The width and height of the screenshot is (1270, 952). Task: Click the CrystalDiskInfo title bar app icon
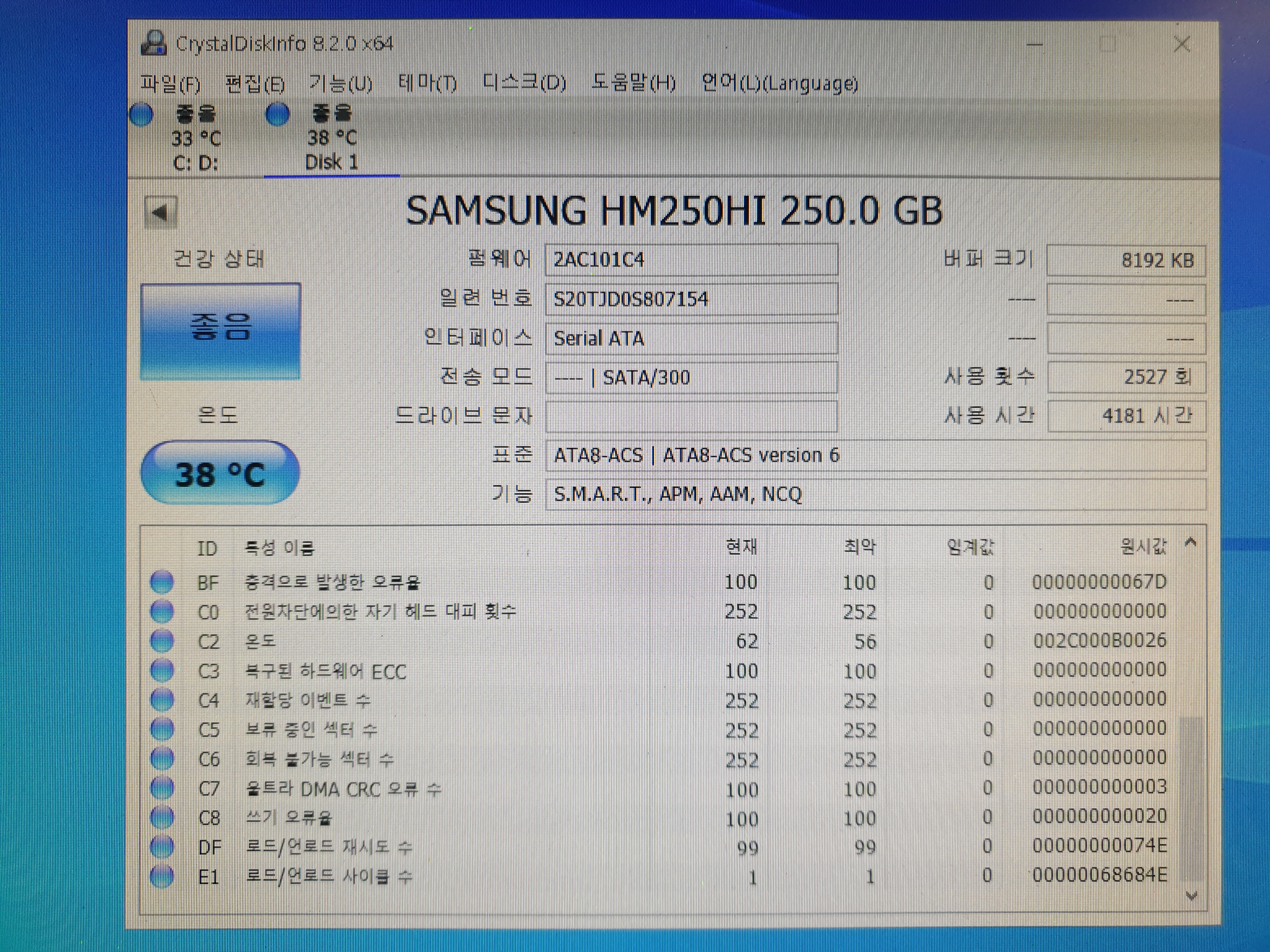tap(154, 44)
